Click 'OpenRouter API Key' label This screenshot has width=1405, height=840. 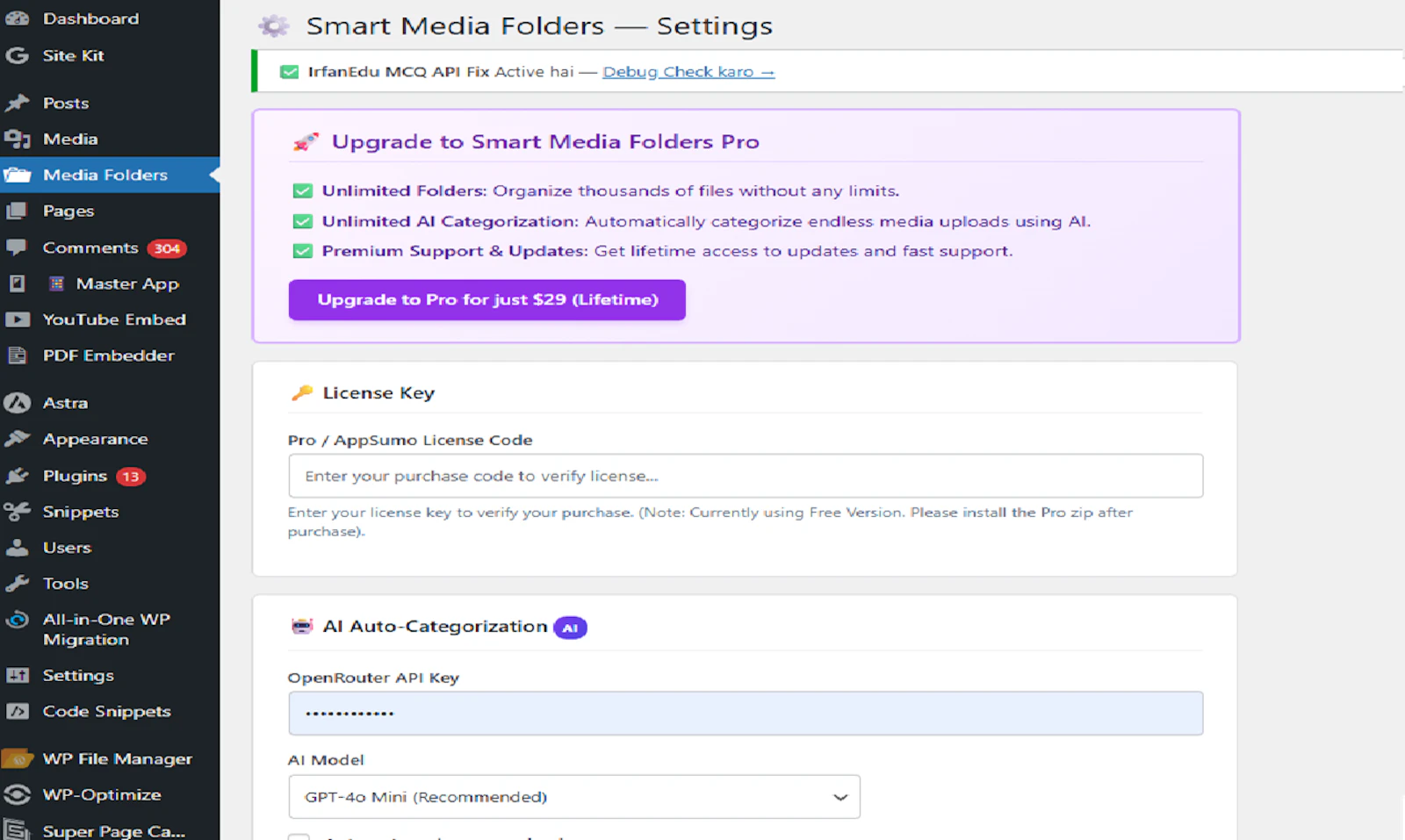tap(373, 678)
